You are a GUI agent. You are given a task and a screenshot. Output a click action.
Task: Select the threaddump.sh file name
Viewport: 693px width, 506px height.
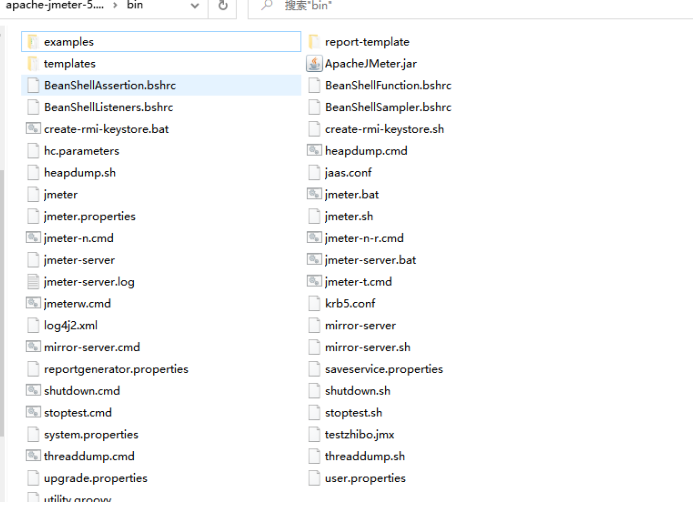click(x=365, y=456)
